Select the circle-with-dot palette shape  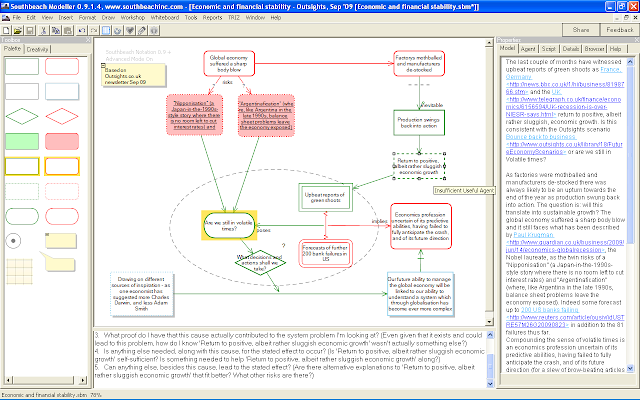click(13, 241)
